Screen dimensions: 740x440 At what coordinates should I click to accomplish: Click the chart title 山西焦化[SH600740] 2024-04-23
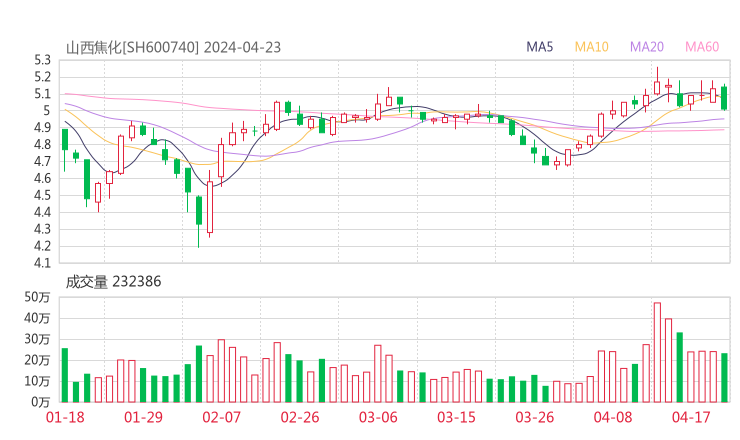coord(173,48)
